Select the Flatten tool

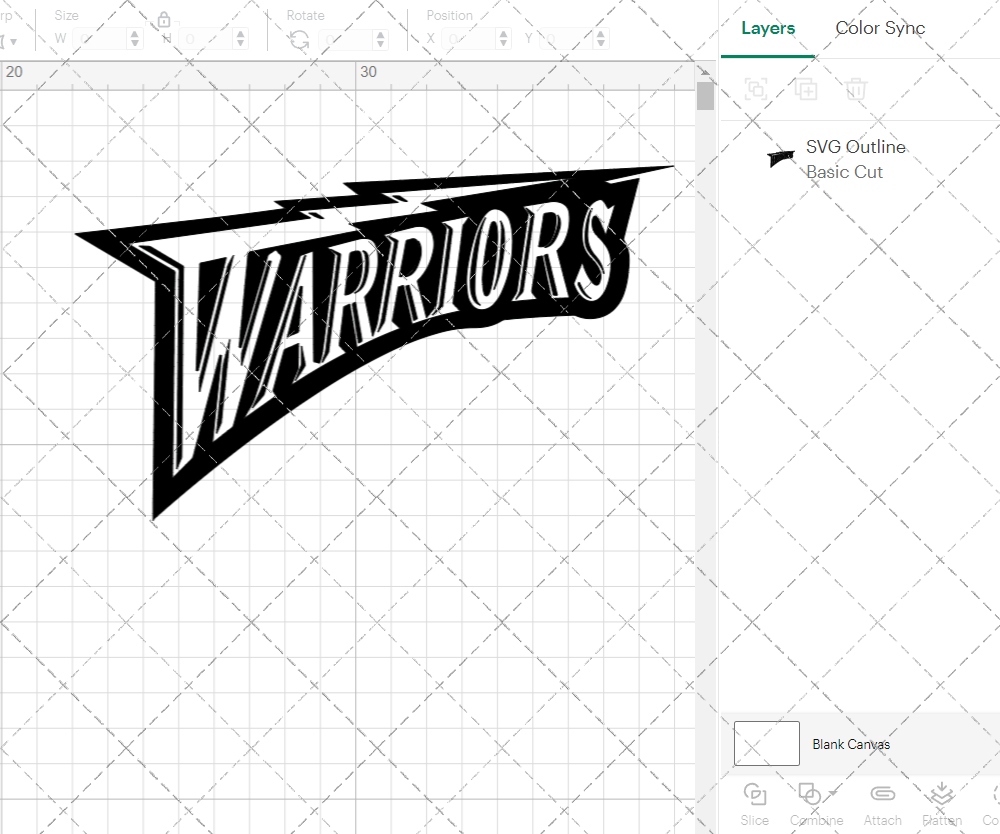pos(941,792)
